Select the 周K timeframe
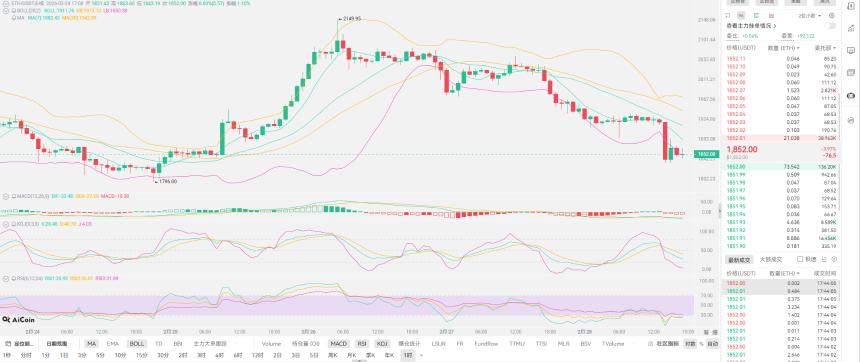The height and width of the screenshot is (362, 860). click(332, 355)
